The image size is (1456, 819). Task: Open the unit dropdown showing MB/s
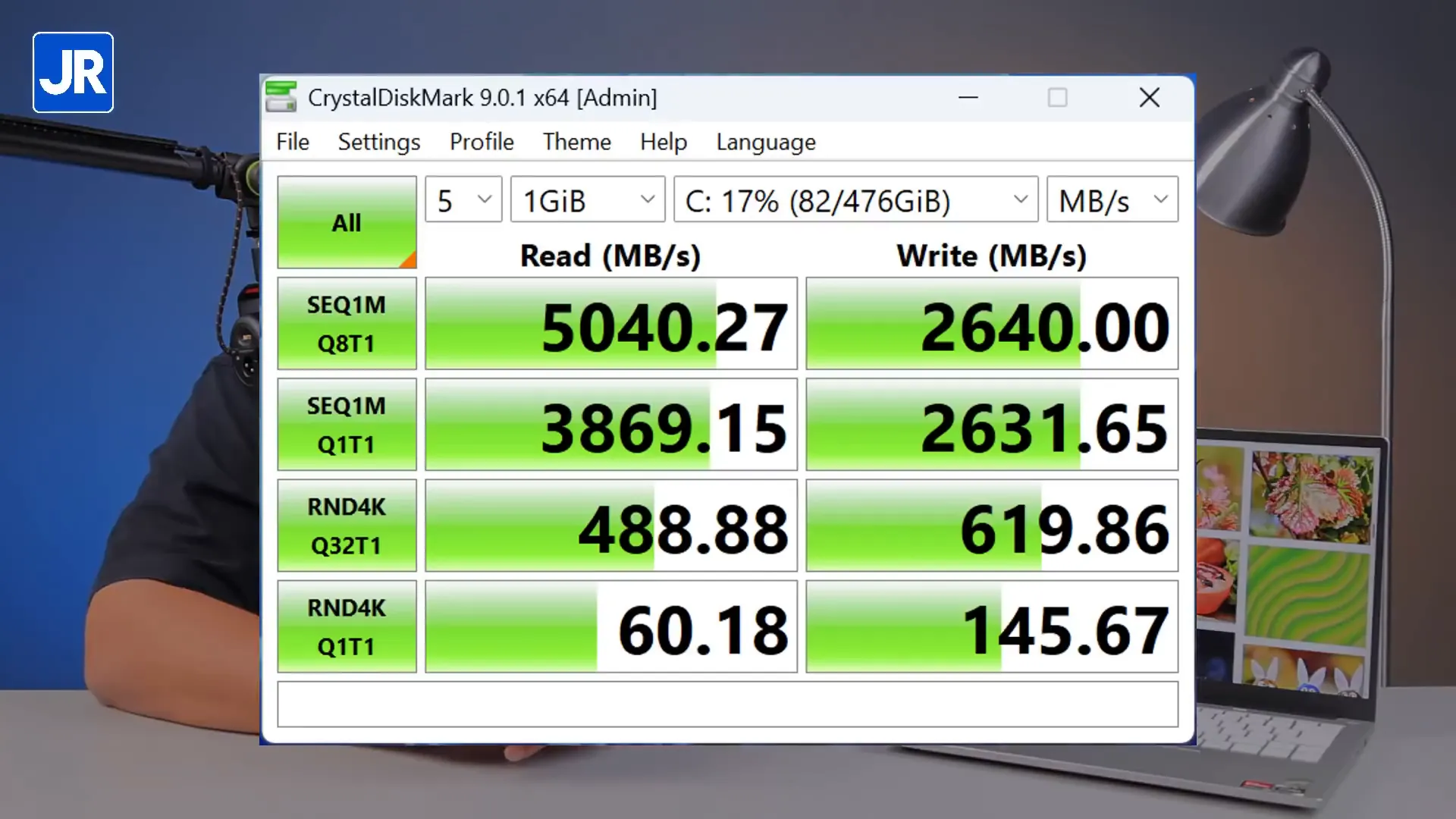[x=1112, y=199]
